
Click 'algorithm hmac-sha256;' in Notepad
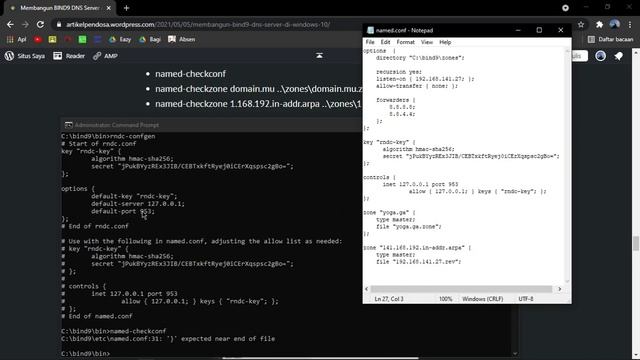(x=418, y=149)
